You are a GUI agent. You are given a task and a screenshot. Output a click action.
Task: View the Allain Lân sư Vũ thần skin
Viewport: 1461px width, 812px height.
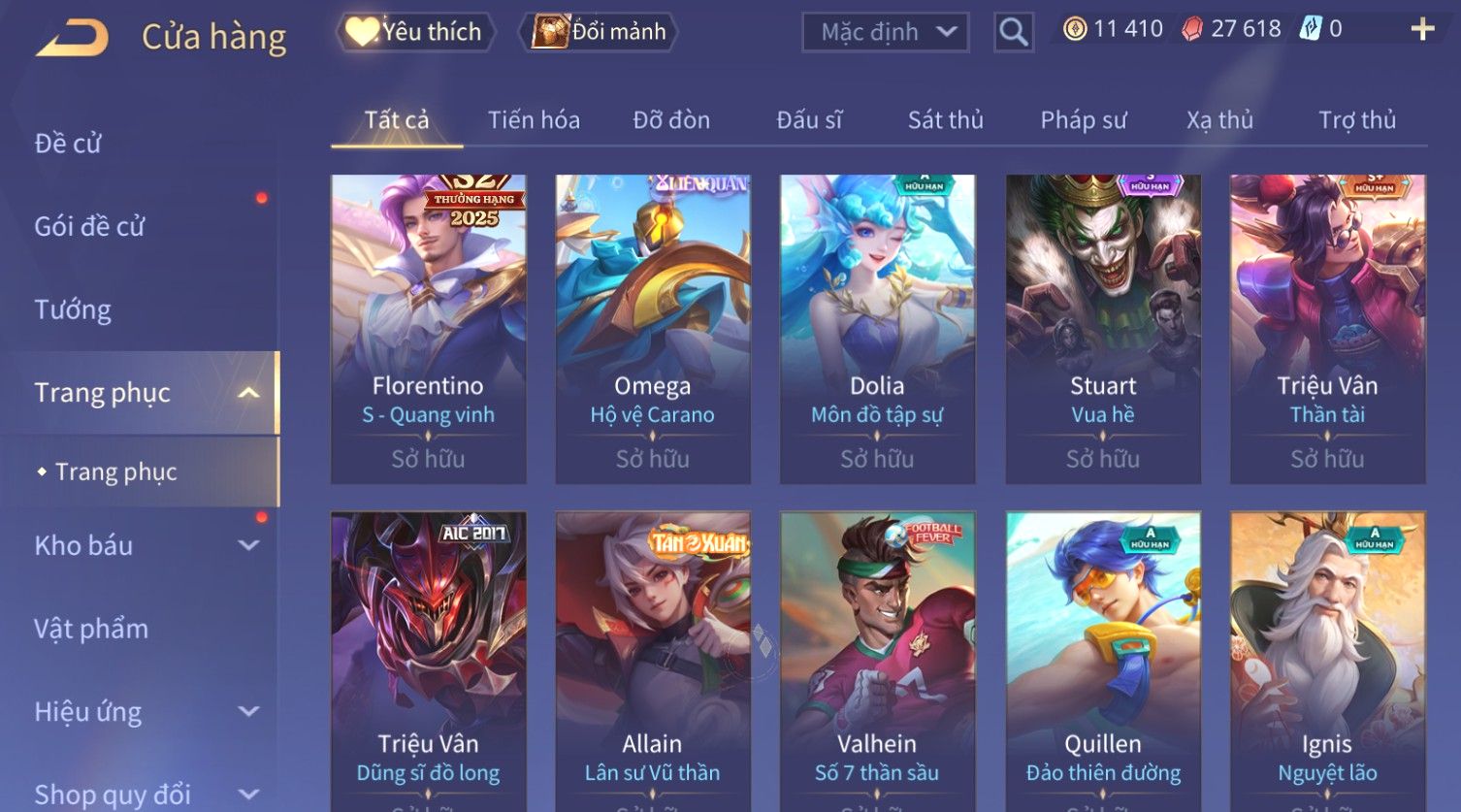pos(653,662)
